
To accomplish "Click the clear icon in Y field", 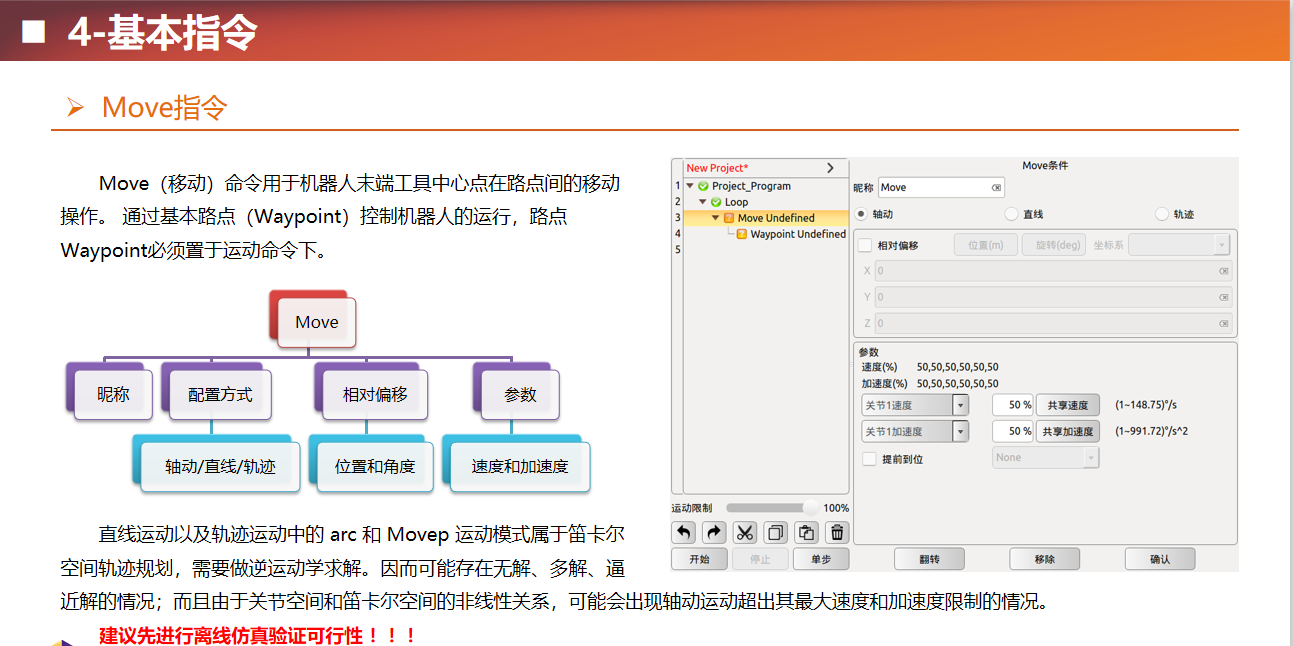I will [1223, 297].
